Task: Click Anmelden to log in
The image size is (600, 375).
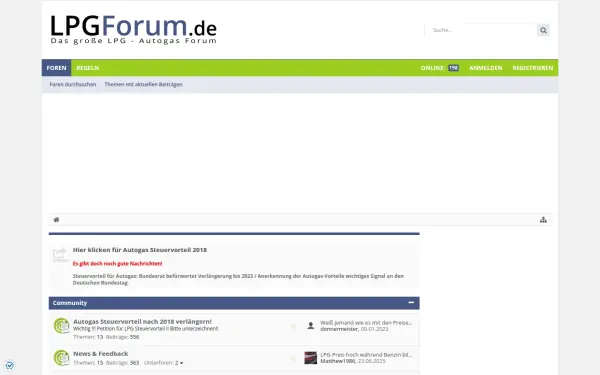Action: pos(486,68)
